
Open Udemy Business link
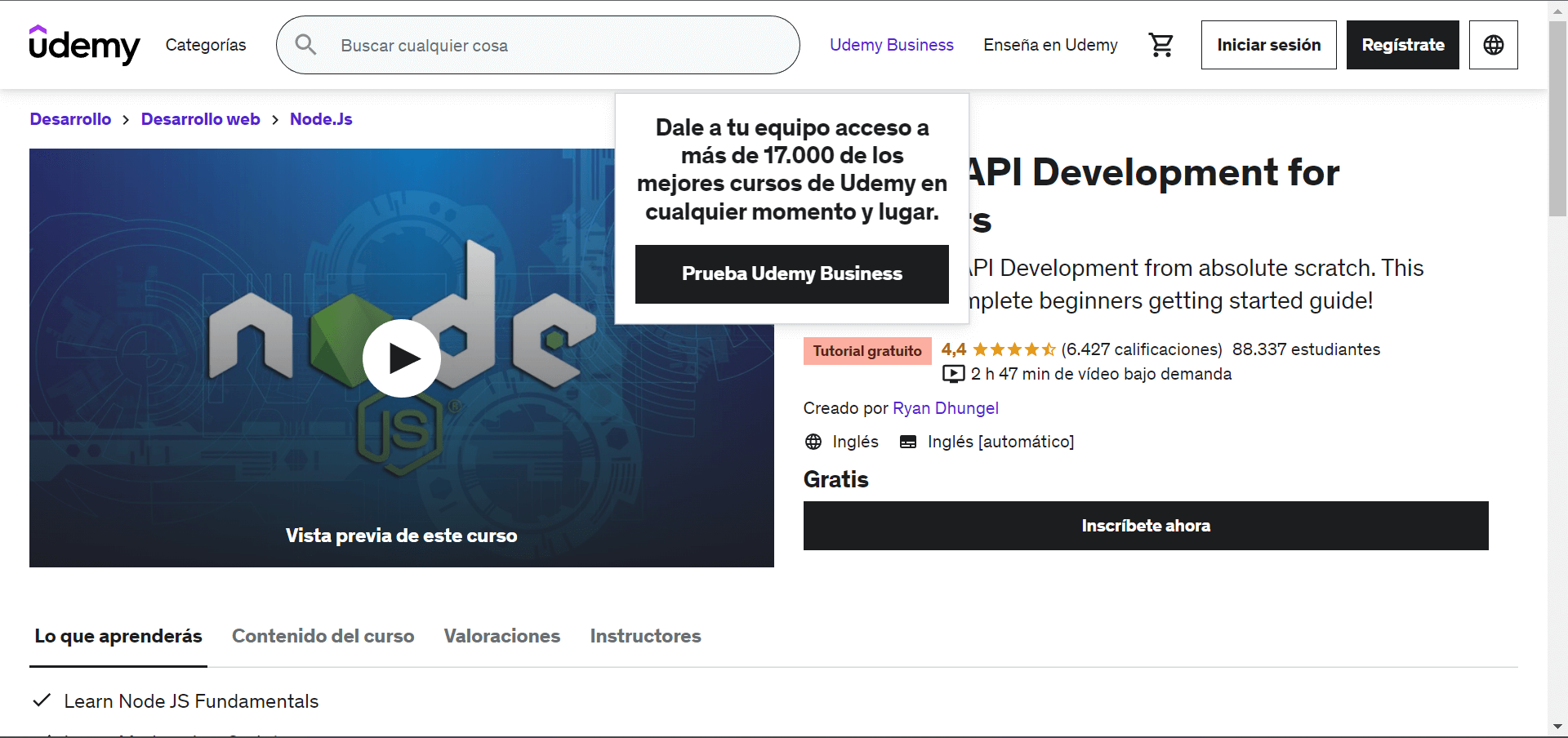click(x=892, y=45)
